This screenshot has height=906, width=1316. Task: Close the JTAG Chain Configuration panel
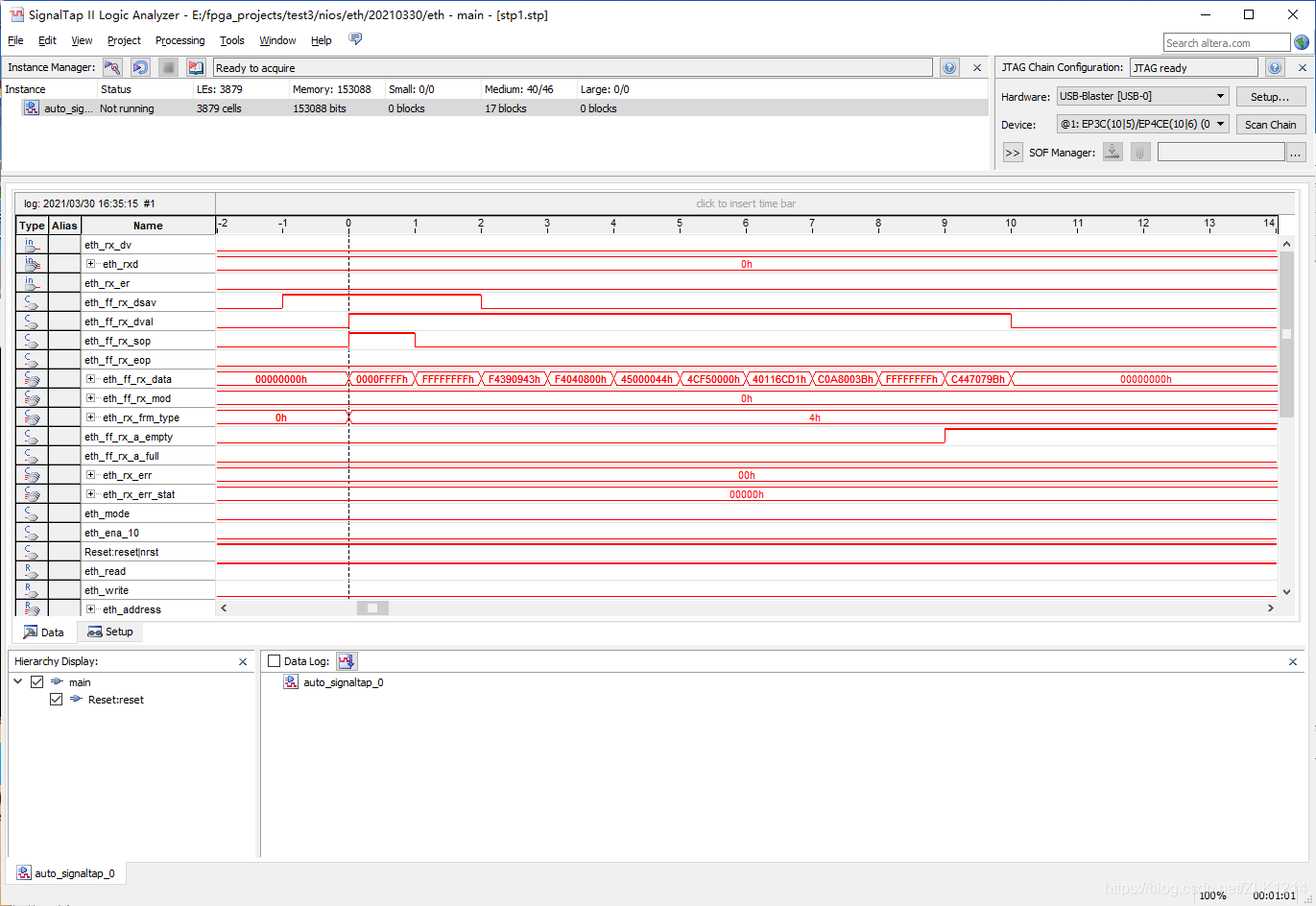tap(1301, 67)
